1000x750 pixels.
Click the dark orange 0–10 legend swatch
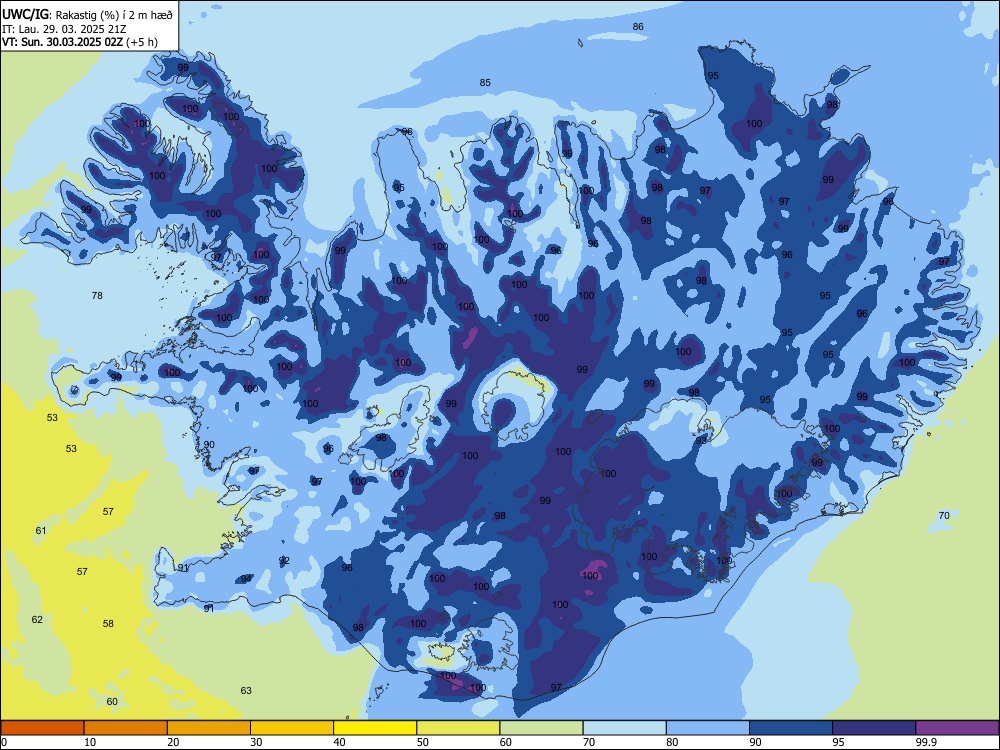pyautogui.click(x=42, y=728)
